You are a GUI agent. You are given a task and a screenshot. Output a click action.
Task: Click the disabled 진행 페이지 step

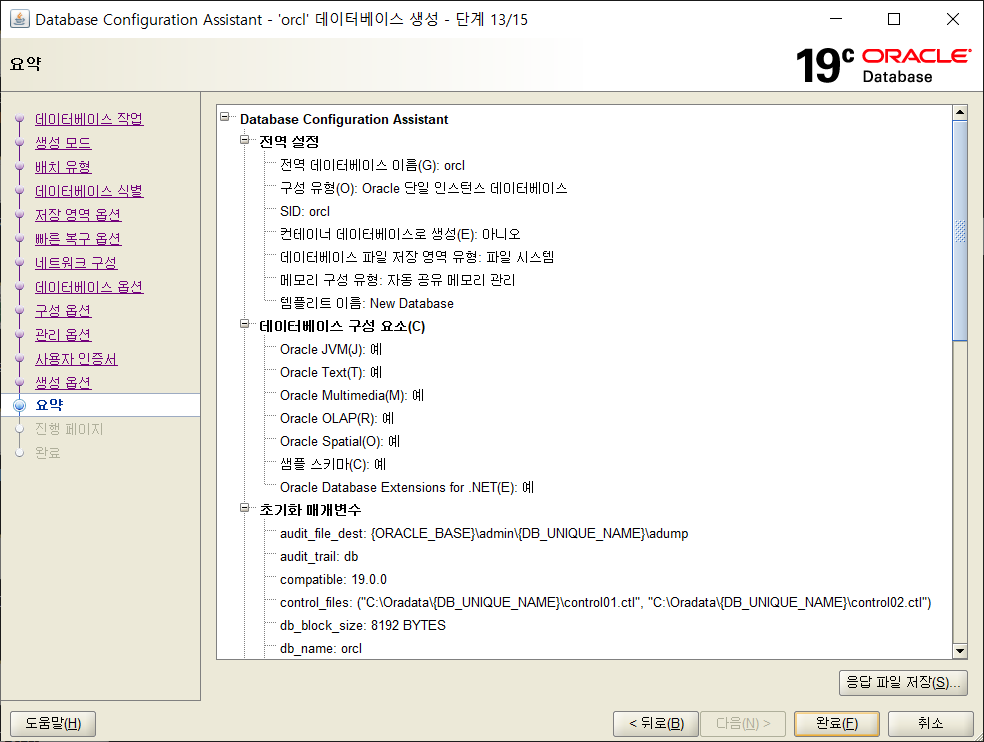(x=69, y=429)
